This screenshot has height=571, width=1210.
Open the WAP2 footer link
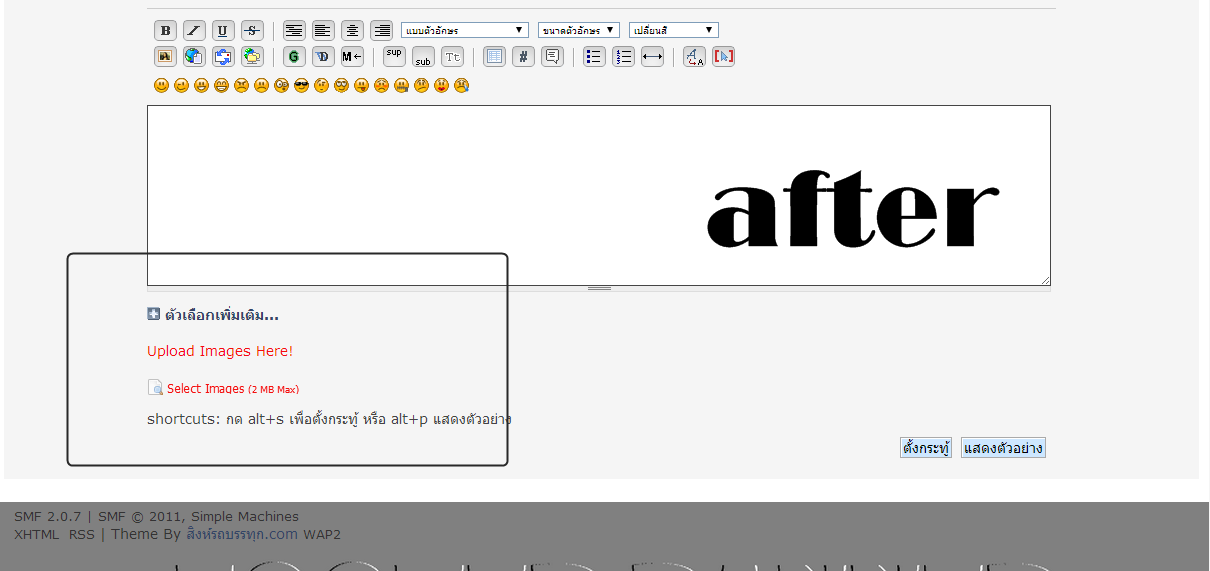pos(322,535)
